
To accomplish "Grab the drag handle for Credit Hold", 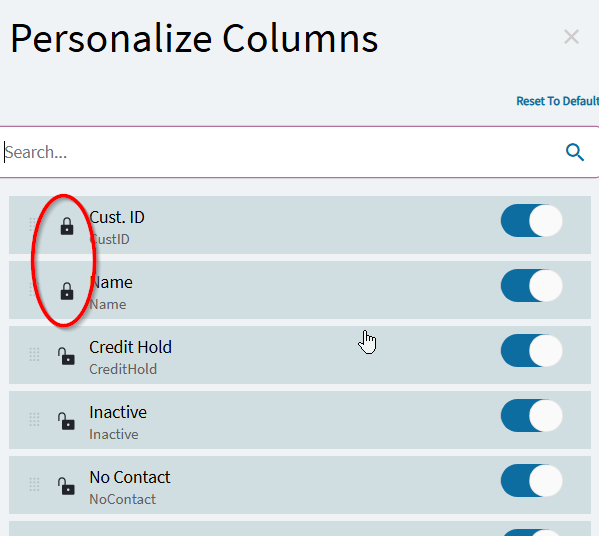I will pos(34,355).
